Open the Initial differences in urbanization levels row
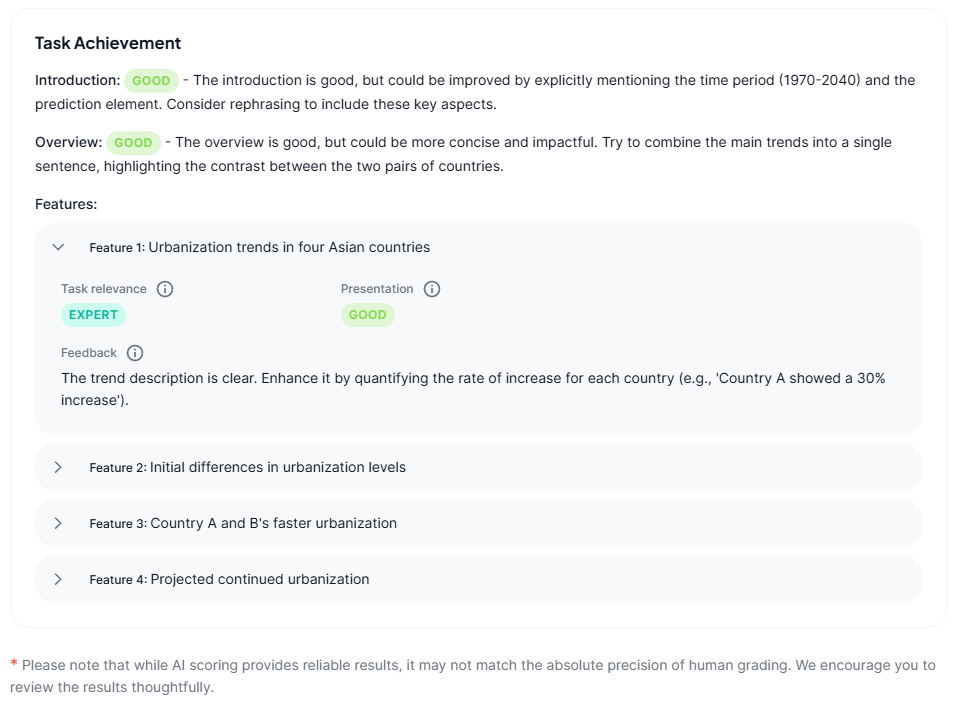Viewport: 966px width, 705px height. (277, 467)
